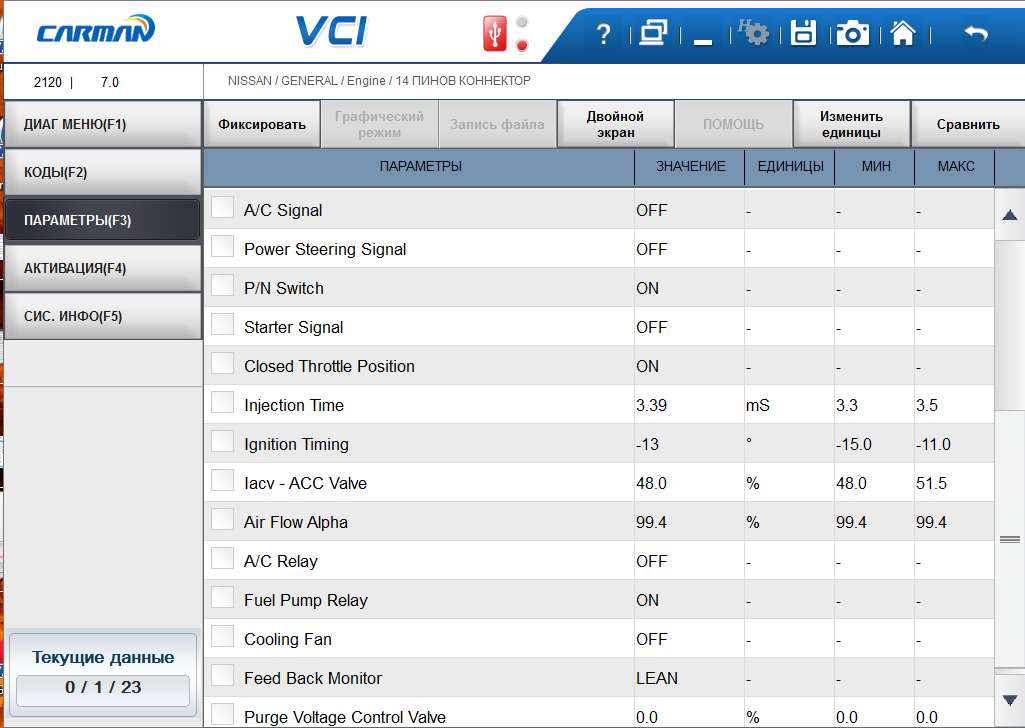Screen dimensions: 1025x728
Task: Click the Air Flow Alpha parameter name
Action: [295, 522]
